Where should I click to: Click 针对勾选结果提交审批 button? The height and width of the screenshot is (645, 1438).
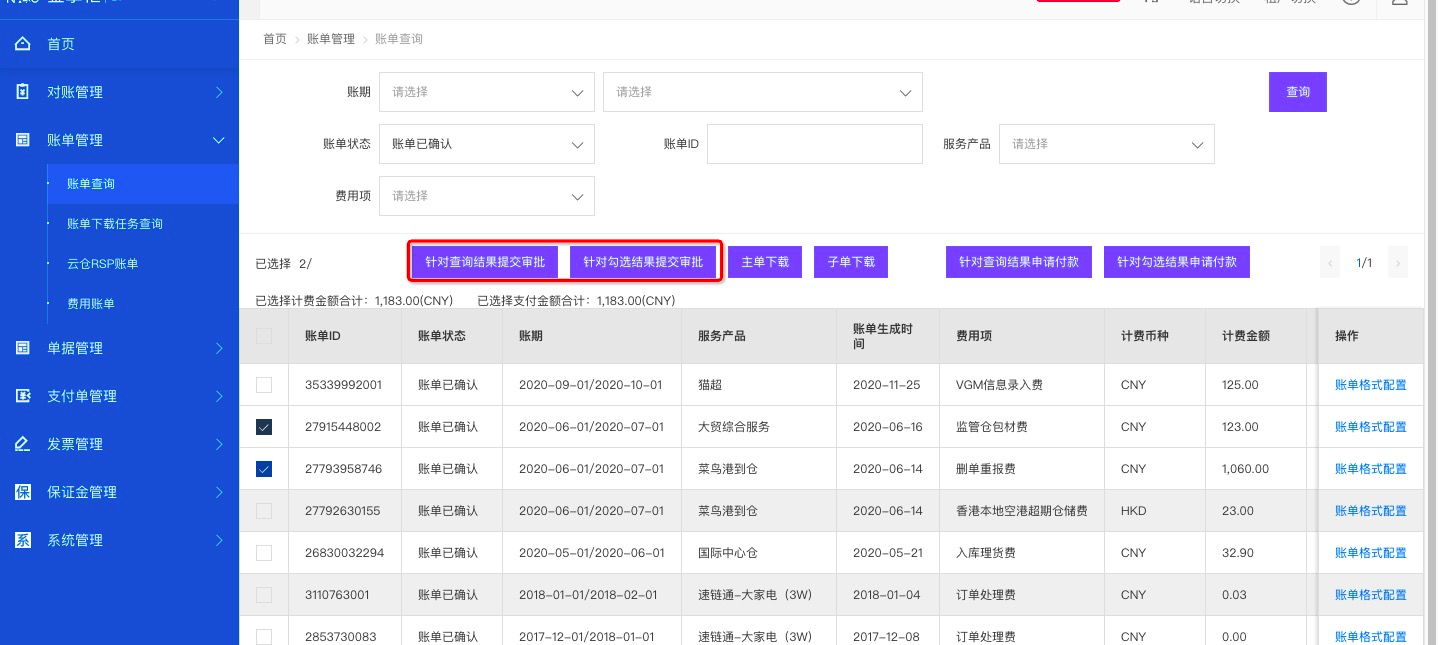[x=643, y=262]
